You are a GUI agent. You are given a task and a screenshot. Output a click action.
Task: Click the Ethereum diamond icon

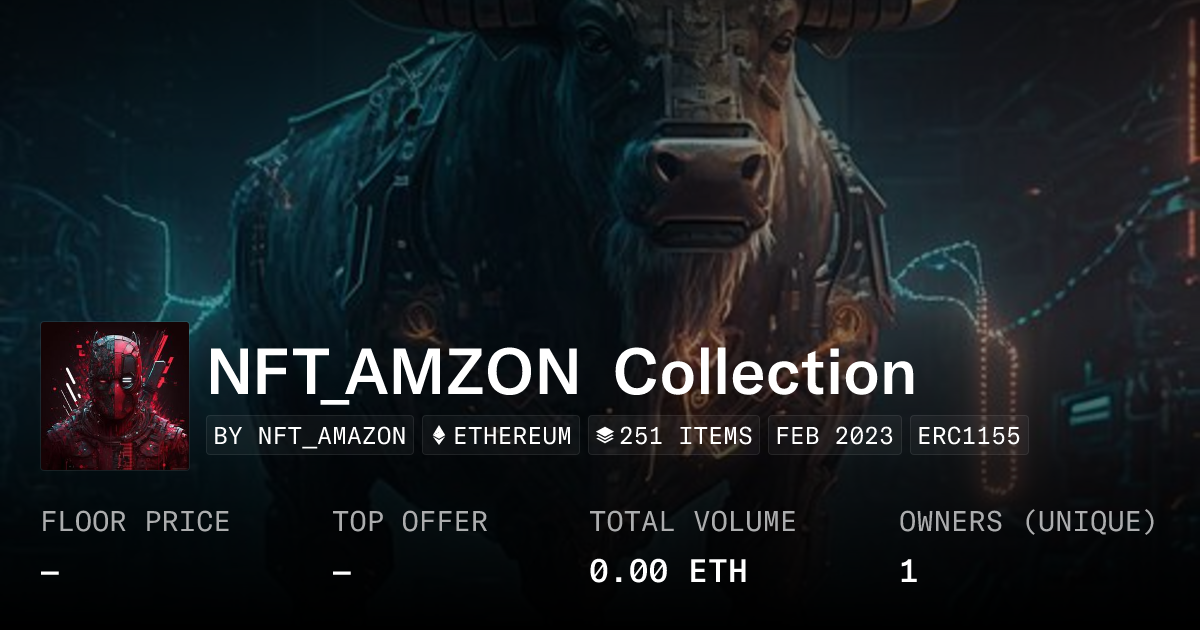pyautogui.click(x=439, y=436)
